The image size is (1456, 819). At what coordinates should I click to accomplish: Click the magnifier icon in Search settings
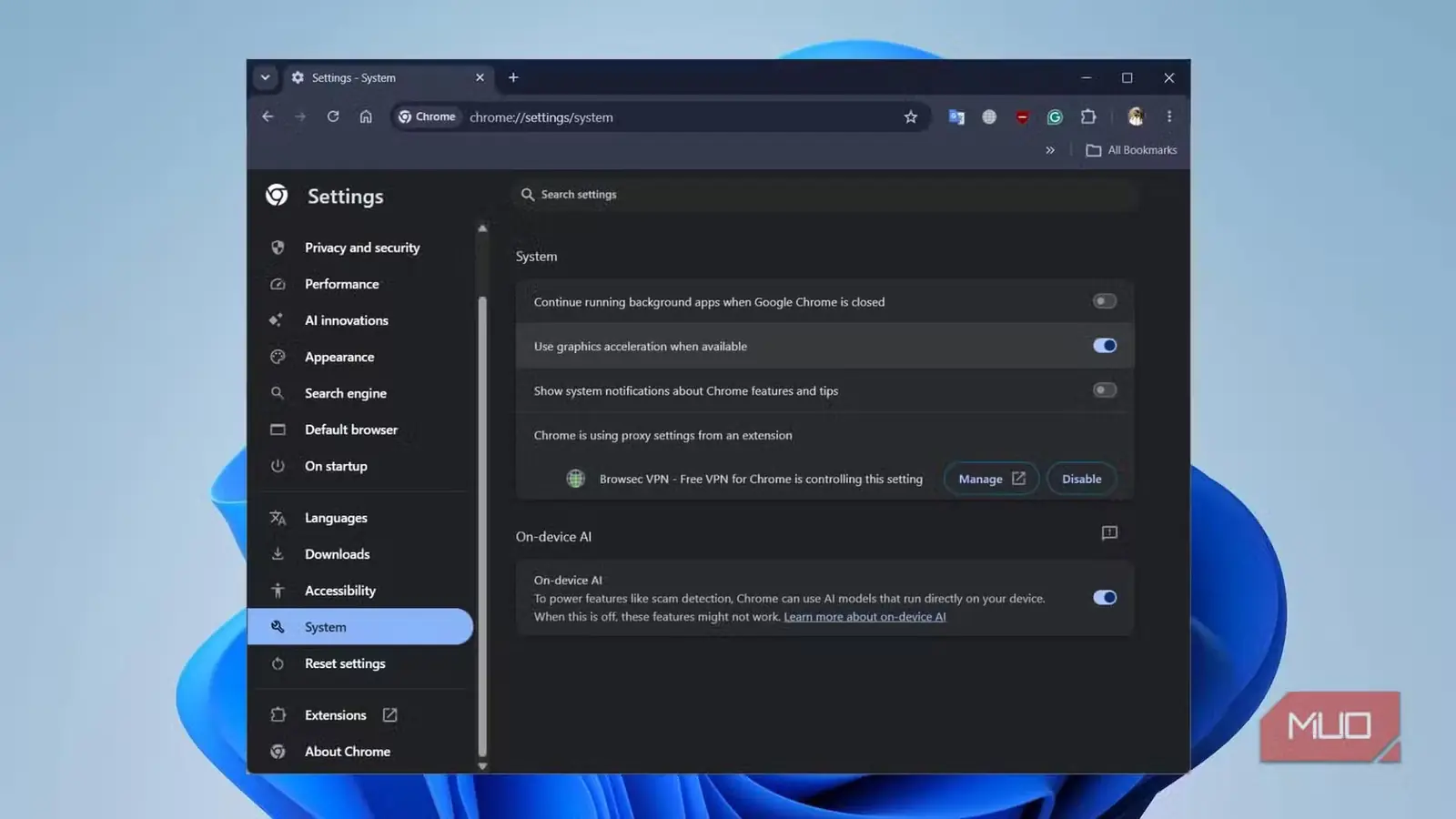click(x=527, y=195)
